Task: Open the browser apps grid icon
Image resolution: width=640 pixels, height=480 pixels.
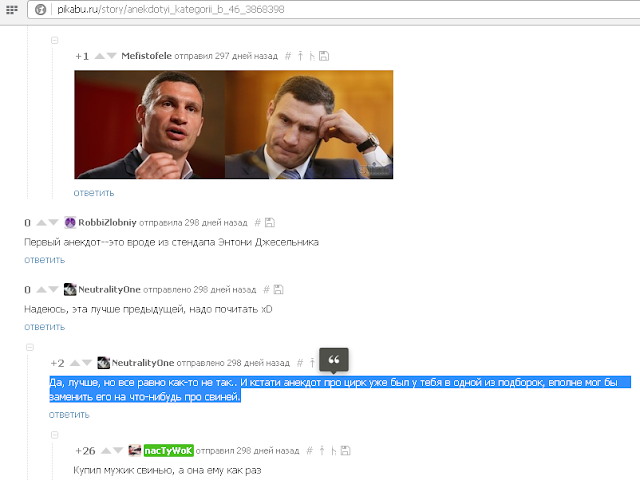Action: [11, 9]
